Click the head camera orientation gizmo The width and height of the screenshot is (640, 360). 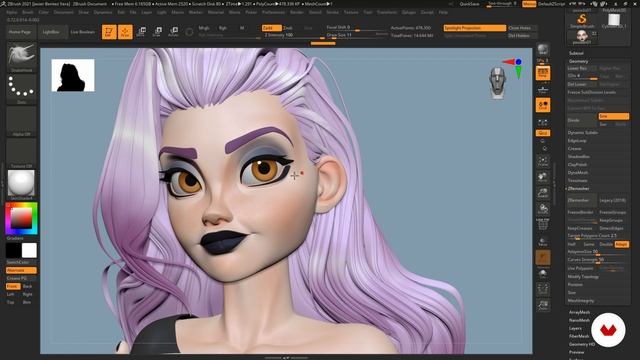pyautogui.click(x=498, y=83)
